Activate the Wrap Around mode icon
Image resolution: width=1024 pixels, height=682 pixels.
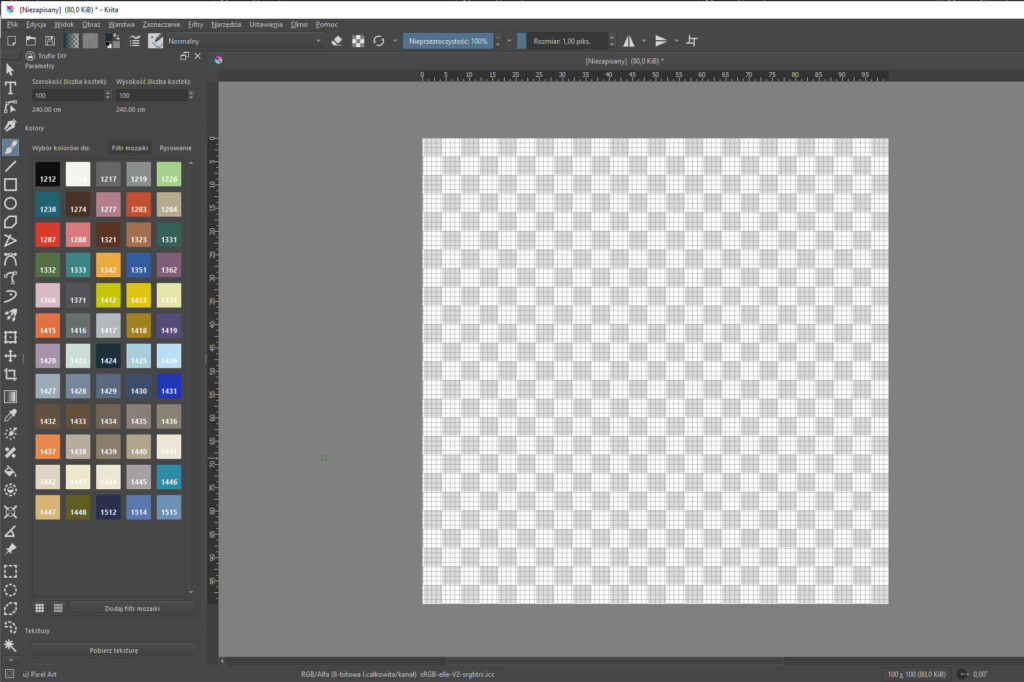tap(692, 41)
